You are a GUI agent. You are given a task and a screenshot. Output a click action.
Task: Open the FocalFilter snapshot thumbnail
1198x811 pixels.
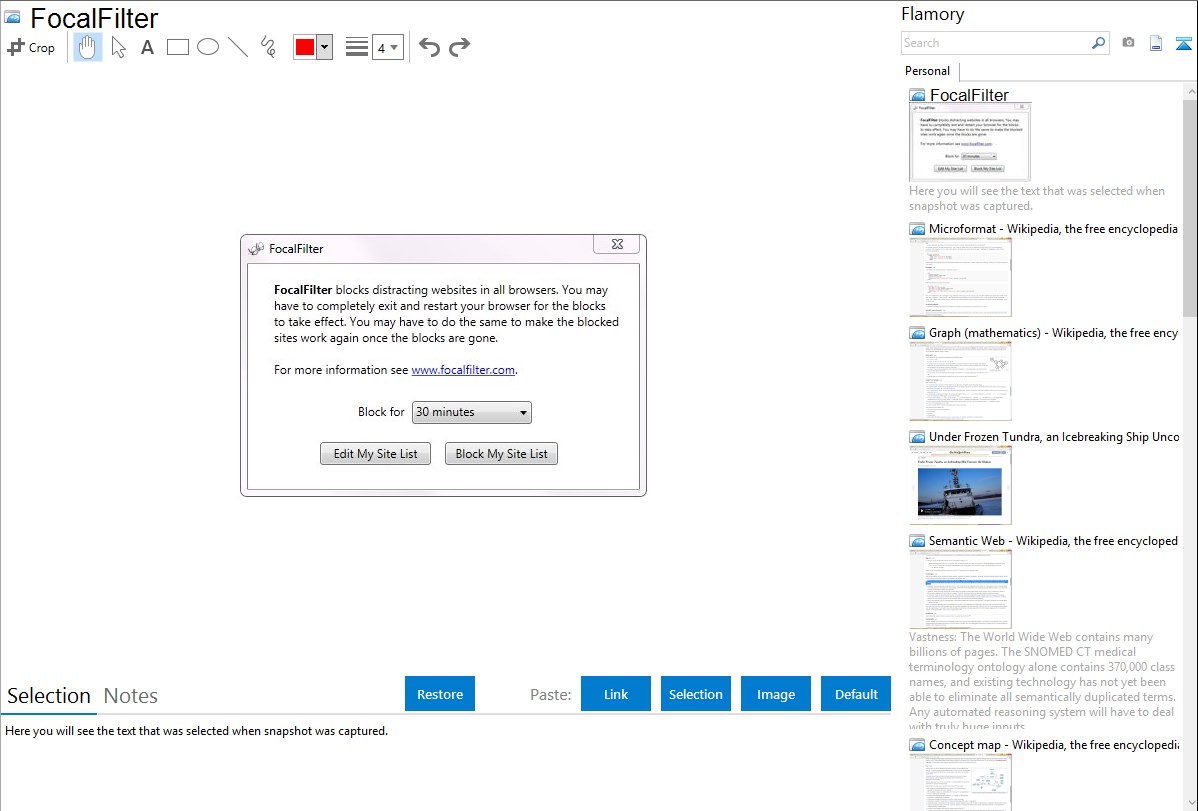[970, 143]
